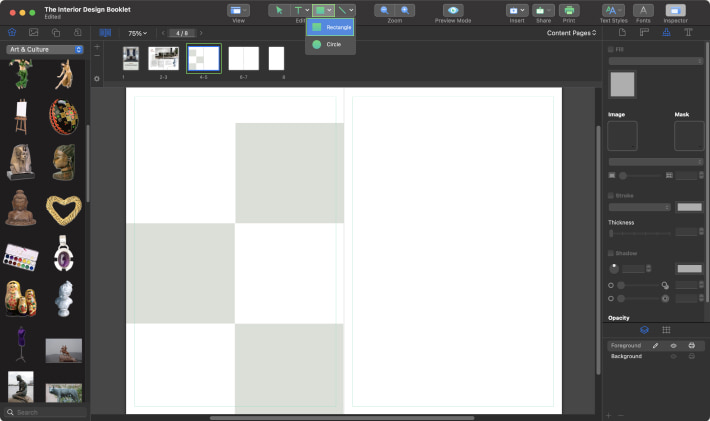Image resolution: width=710 pixels, height=421 pixels.
Task: Open the Insert dropdown
Action: coord(517,10)
